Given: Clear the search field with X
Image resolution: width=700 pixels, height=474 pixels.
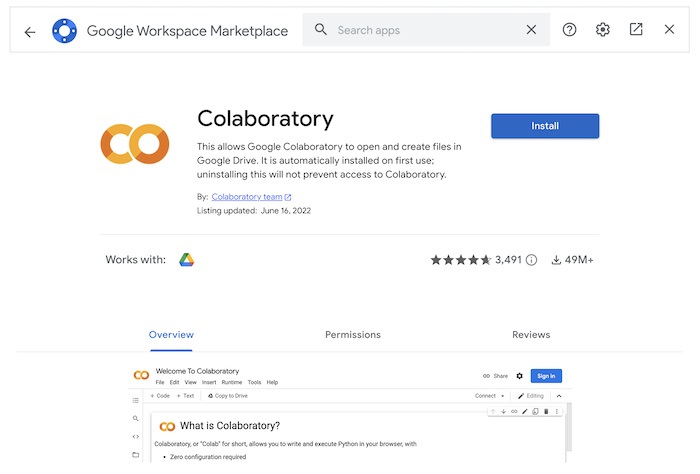Looking at the screenshot, I should pos(531,30).
